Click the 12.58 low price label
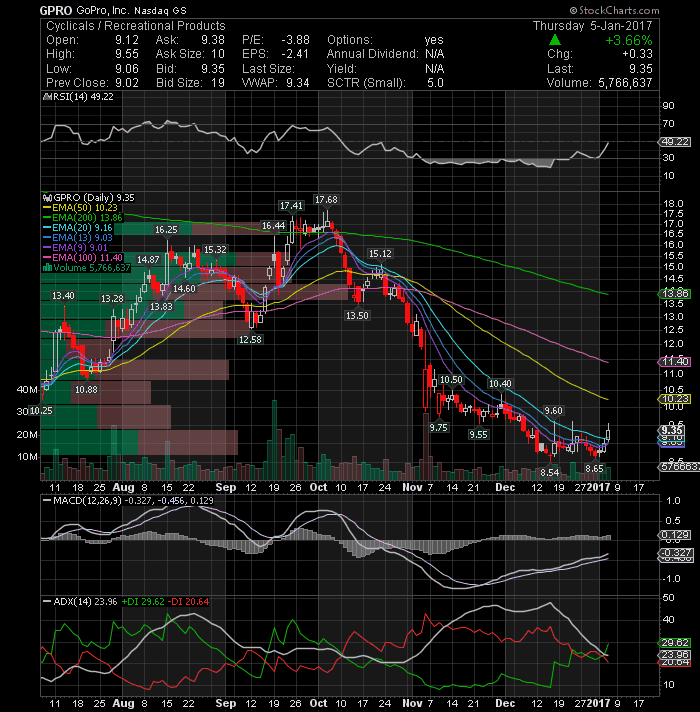This screenshot has height=712, width=700. coord(250,339)
